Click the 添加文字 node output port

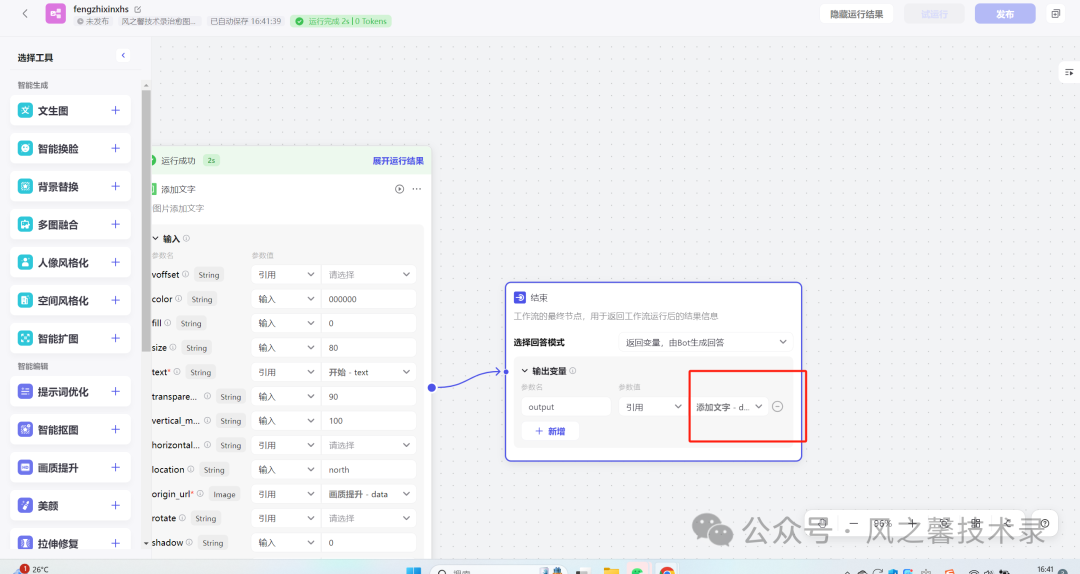[432, 387]
